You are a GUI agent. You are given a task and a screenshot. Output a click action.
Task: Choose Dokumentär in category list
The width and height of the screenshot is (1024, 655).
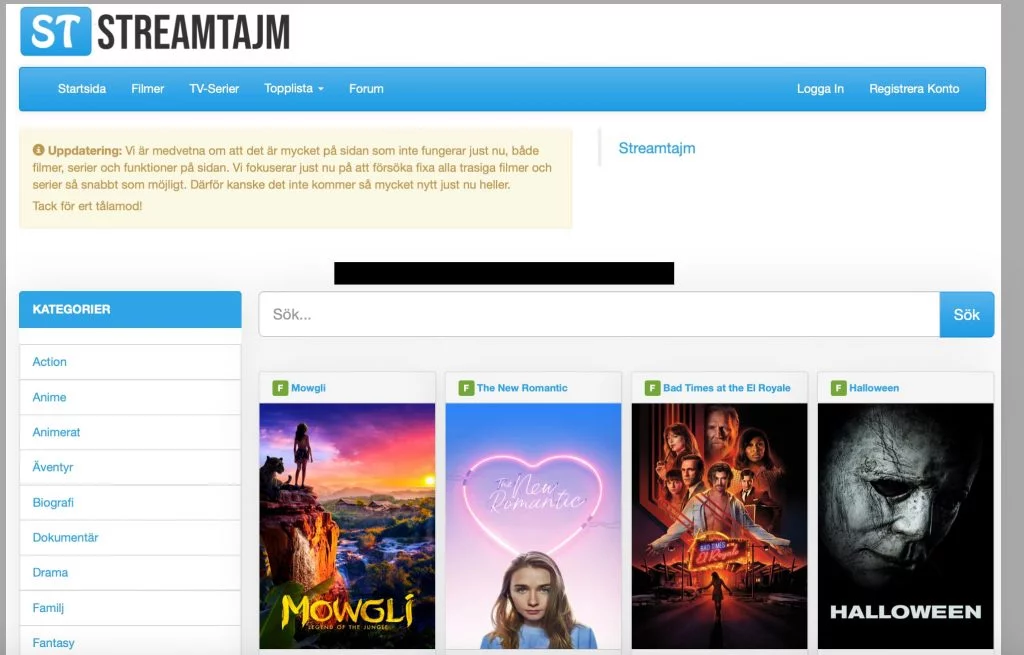[65, 538]
